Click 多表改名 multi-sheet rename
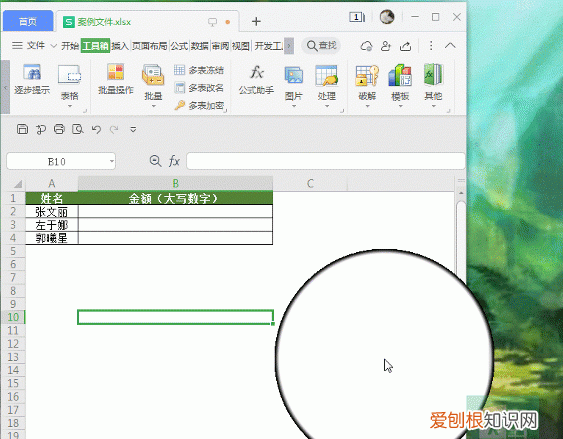 [x=199, y=88]
